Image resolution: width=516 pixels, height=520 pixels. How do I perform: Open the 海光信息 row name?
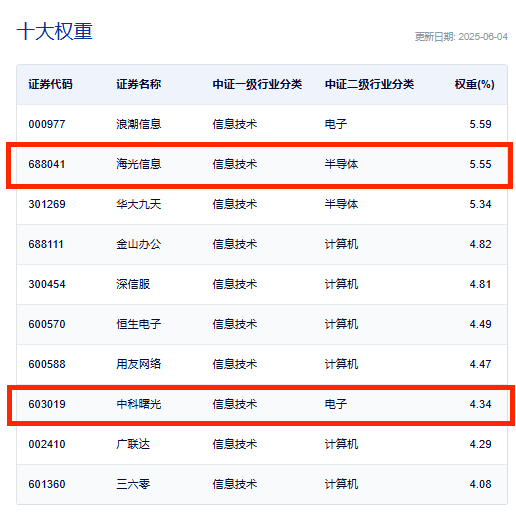(139, 164)
